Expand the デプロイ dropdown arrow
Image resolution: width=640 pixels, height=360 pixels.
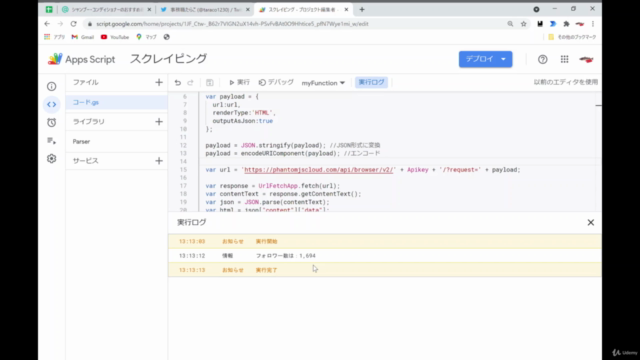(504, 59)
